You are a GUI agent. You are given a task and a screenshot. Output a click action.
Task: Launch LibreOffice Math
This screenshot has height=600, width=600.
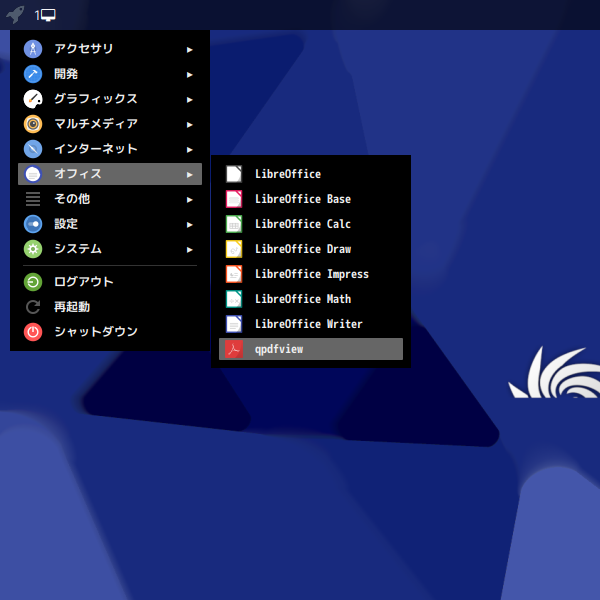coord(311,299)
